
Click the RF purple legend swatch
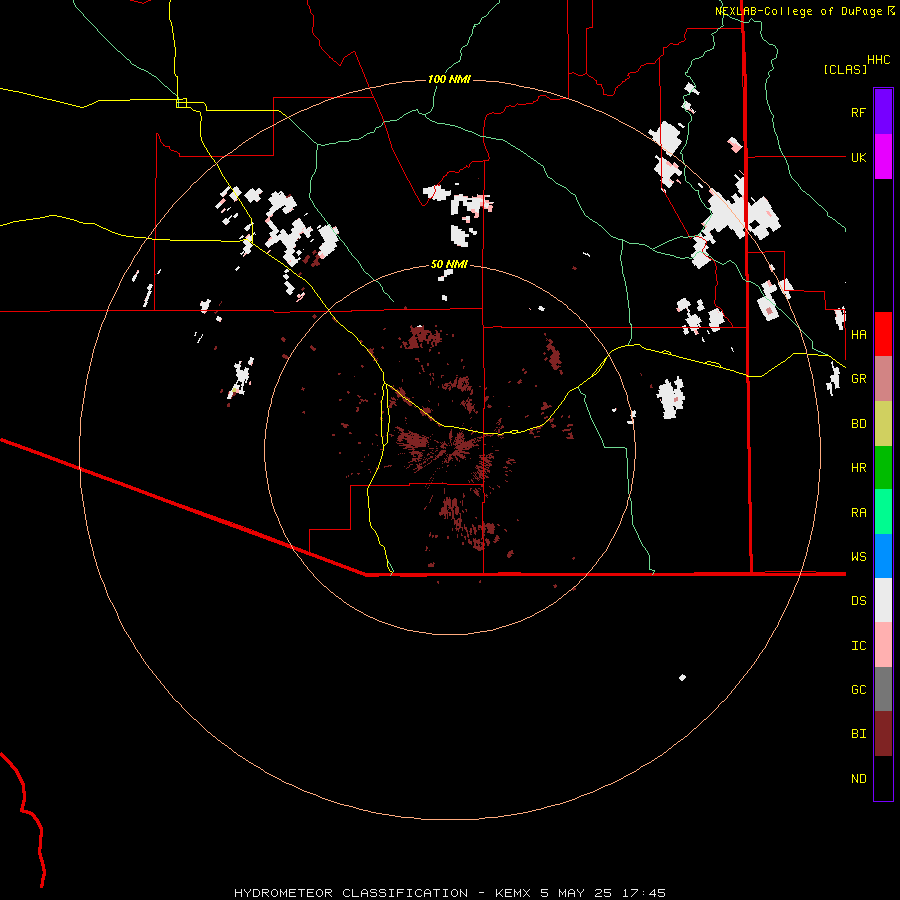click(x=883, y=112)
